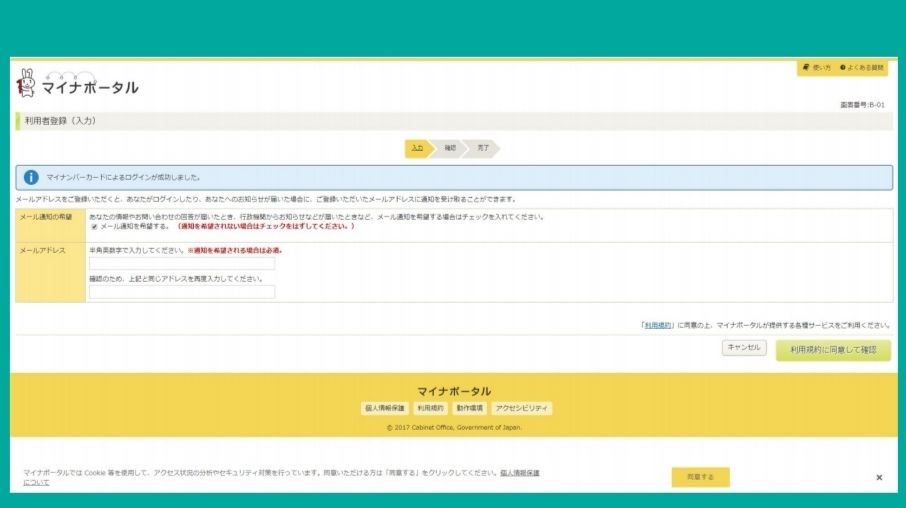Open 使い方 usage guide in header

(817, 68)
